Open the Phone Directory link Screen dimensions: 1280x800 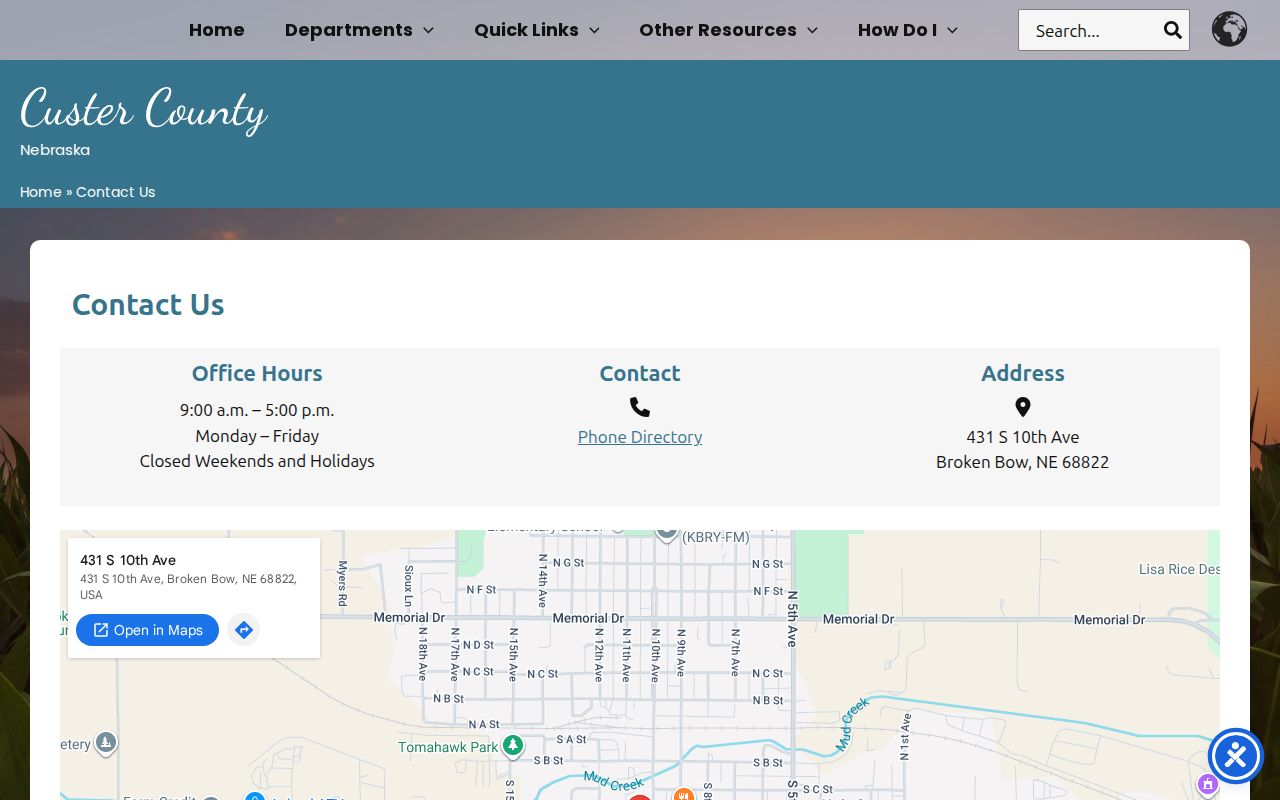point(640,437)
